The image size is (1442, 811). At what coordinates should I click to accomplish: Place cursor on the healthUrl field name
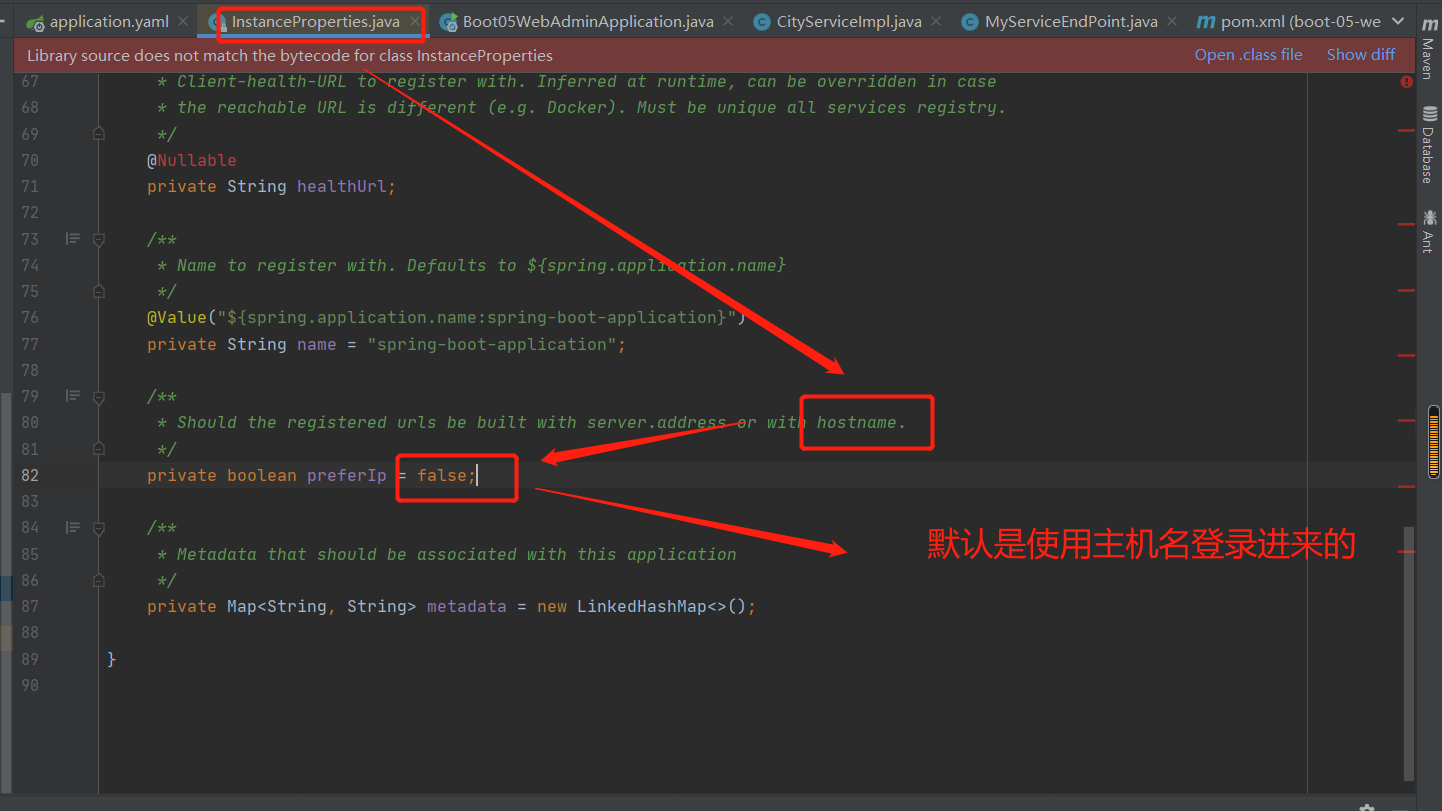tap(344, 186)
